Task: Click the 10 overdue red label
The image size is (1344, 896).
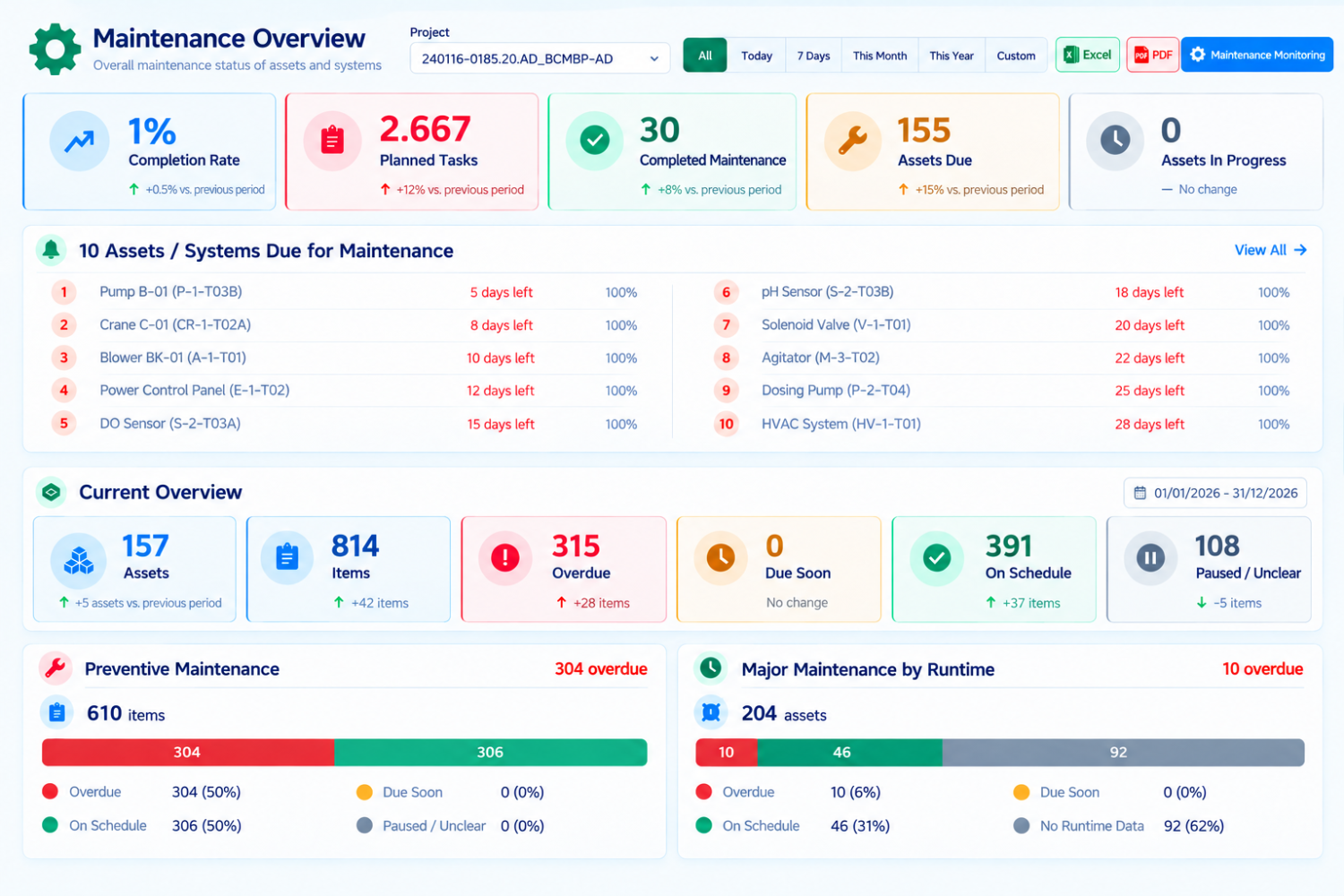Action: (x=1262, y=669)
